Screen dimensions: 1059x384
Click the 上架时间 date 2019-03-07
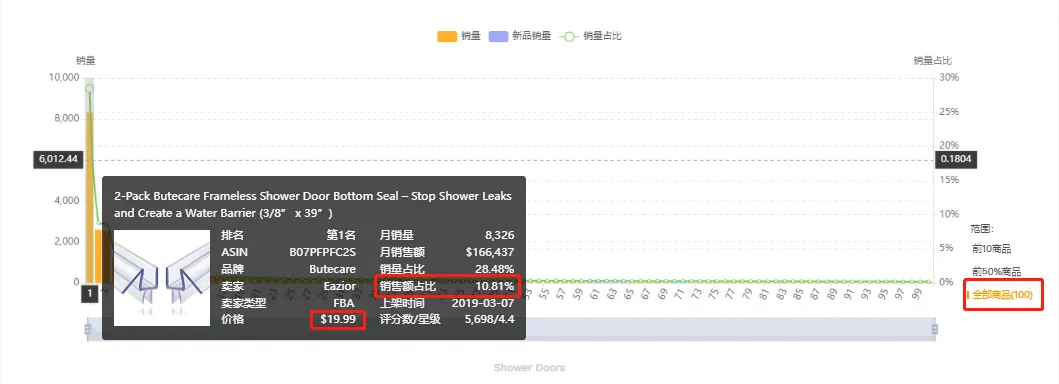483,303
